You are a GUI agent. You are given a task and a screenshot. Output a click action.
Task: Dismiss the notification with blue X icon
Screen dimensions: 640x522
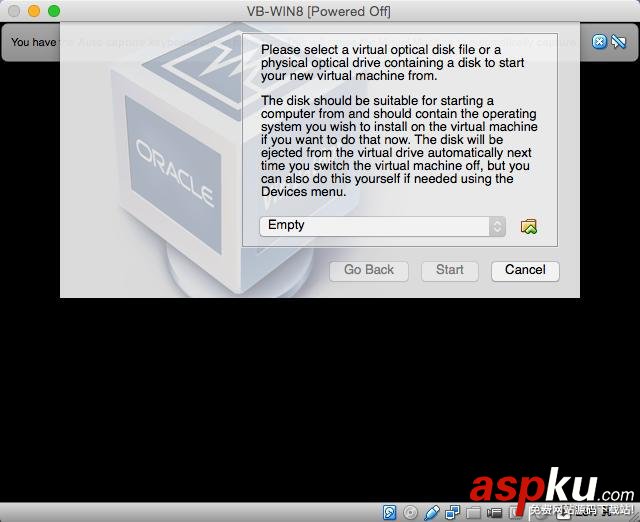(599, 42)
